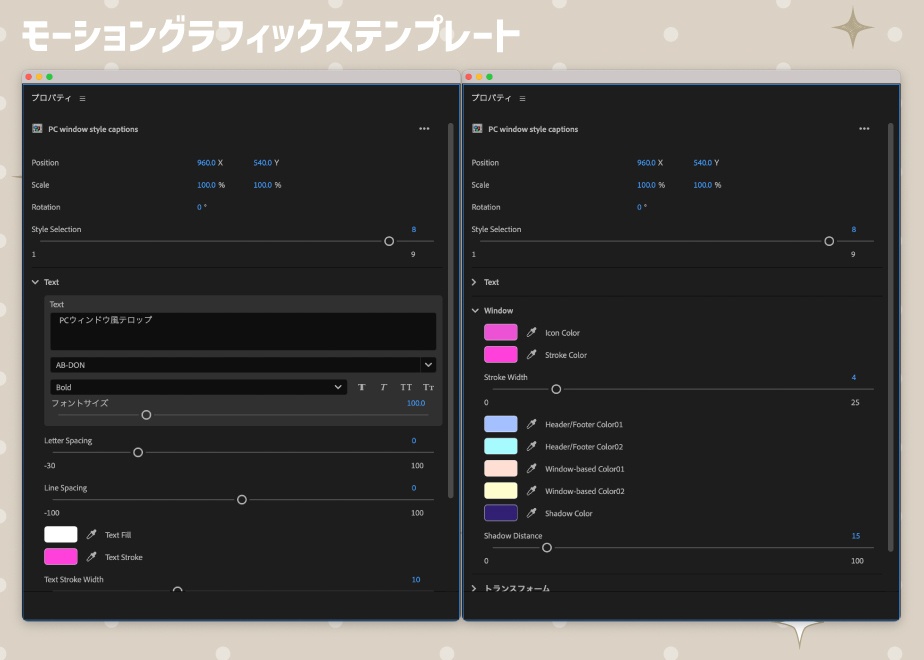Image resolution: width=924 pixels, height=660 pixels.
Task: Click the three-dots options in the left panel
Action: coord(424,128)
